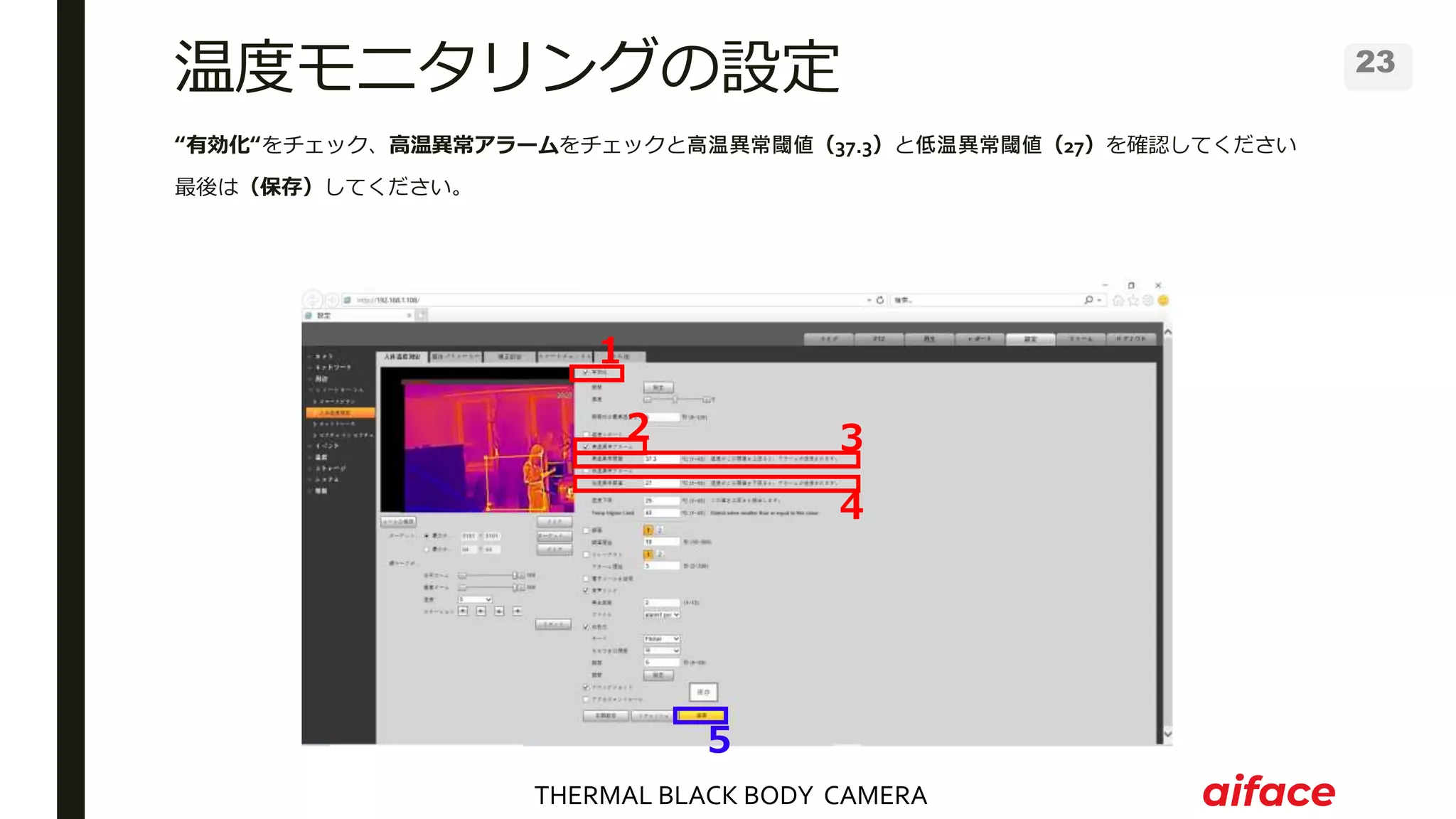Click the browser tools gear icon
This screenshot has height=819, width=1456.
(x=1147, y=300)
